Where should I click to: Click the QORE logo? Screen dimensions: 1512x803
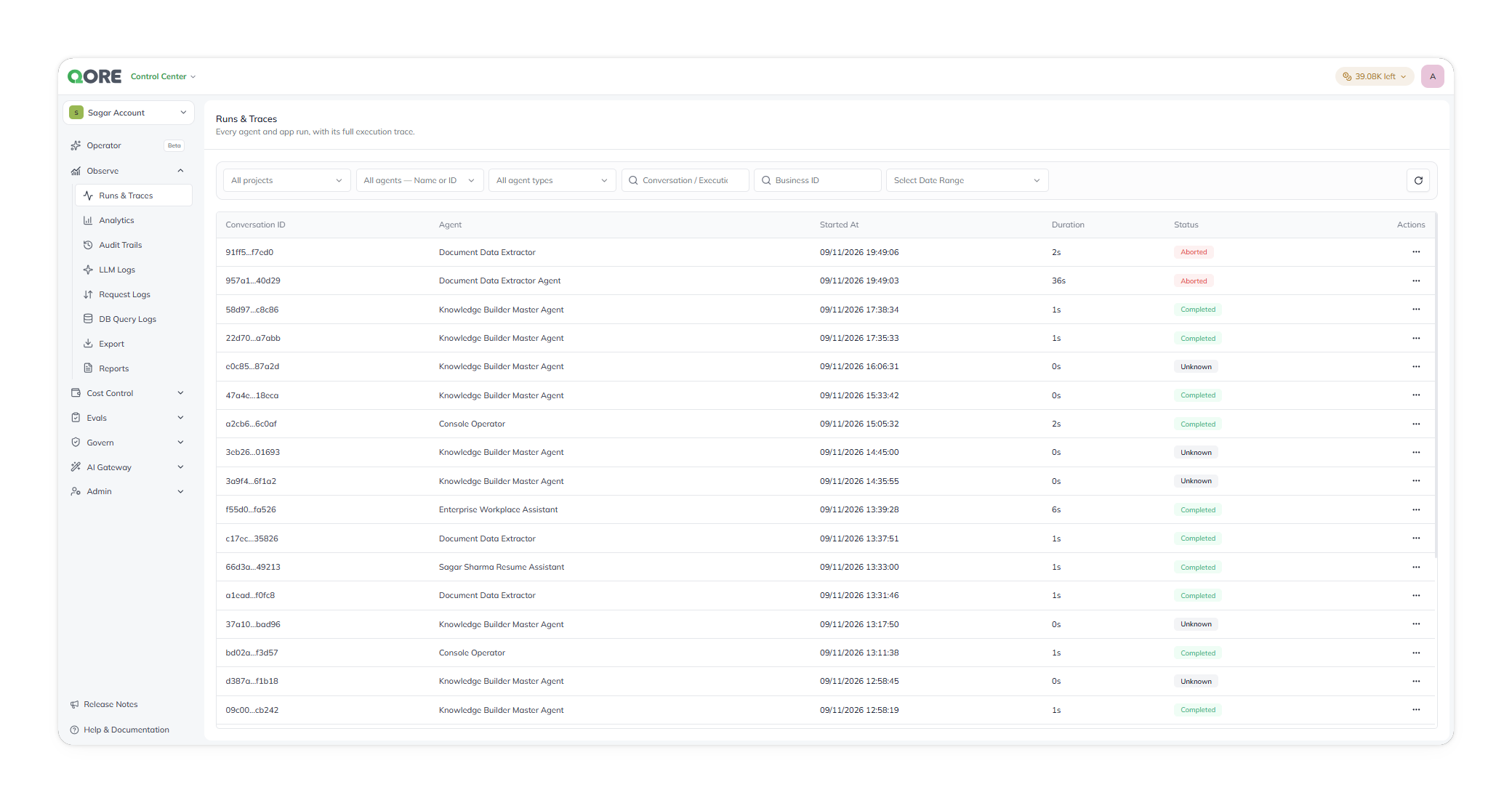pos(94,76)
